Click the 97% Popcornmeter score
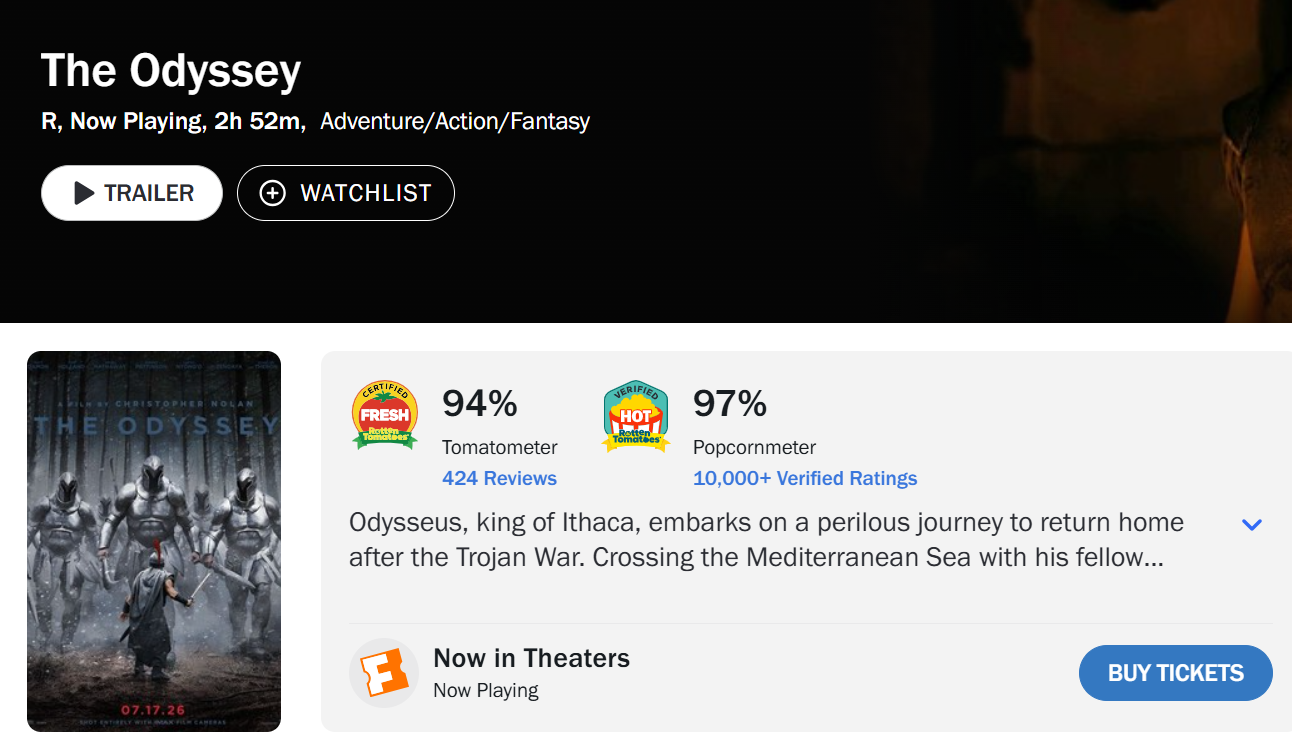The height and width of the screenshot is (732, 1292). pyautogui.click(x=730, y=403)
